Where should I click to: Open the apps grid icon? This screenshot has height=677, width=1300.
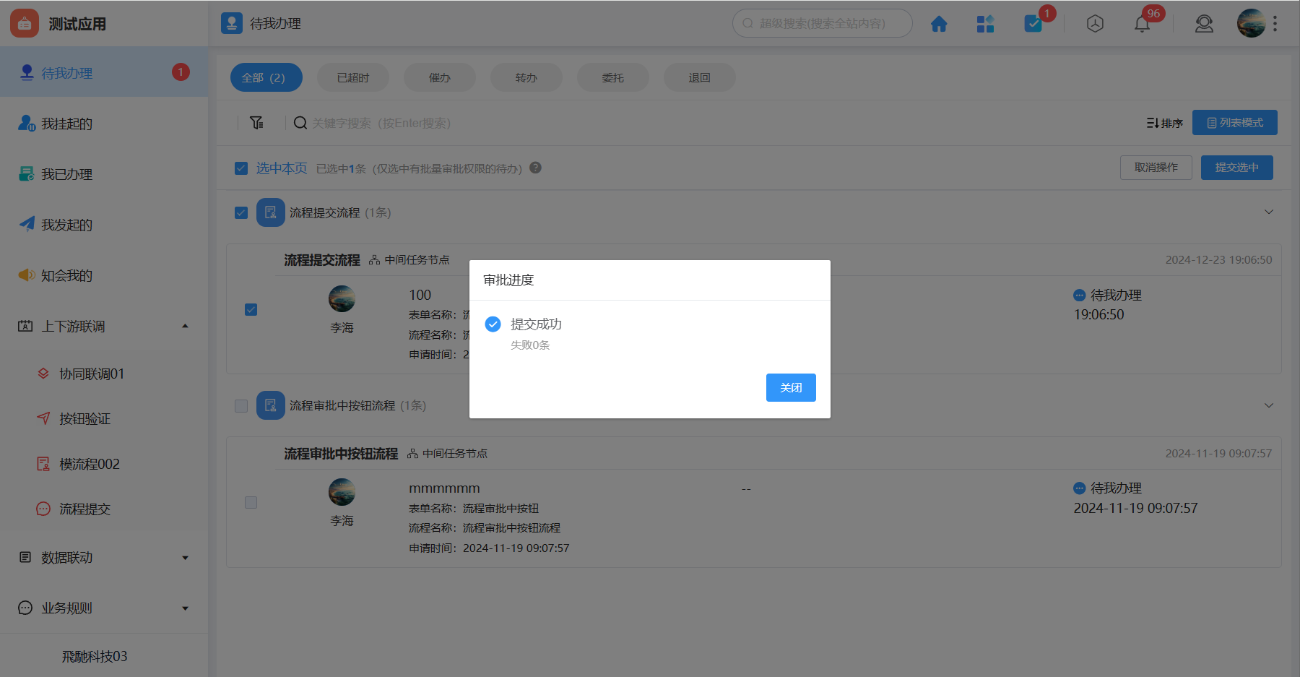point(985,22)
